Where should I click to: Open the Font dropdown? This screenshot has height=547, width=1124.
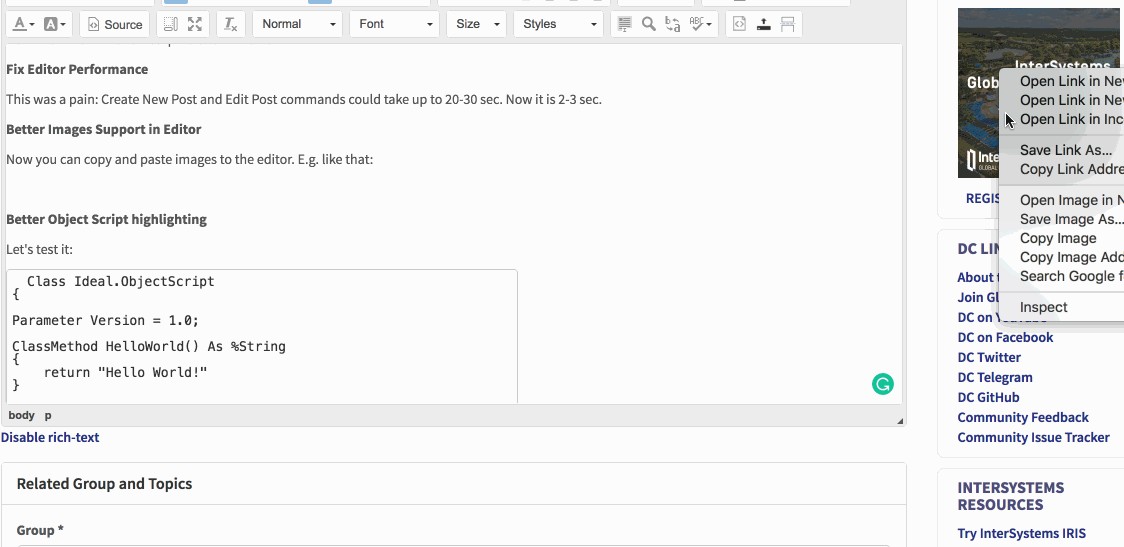(x=394, y=24)
